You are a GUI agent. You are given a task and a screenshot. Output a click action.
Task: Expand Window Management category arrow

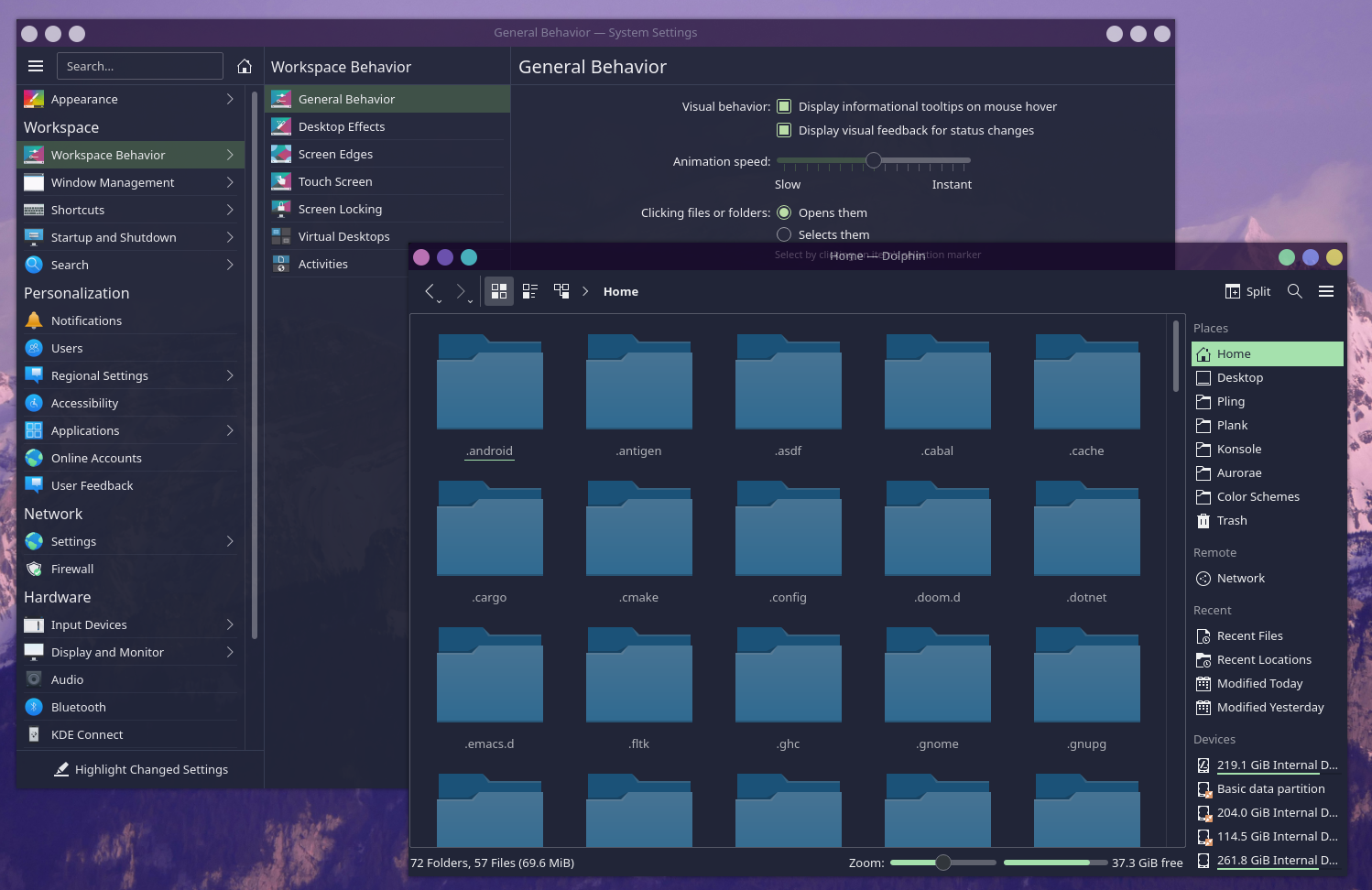pos(230,182)
